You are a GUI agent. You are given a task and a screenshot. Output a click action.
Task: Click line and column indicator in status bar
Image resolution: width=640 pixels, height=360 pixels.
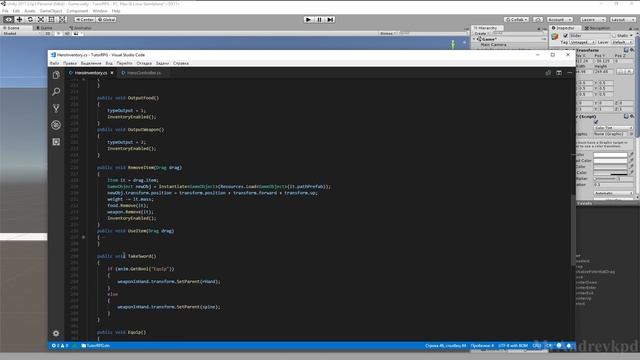point(445,346)
